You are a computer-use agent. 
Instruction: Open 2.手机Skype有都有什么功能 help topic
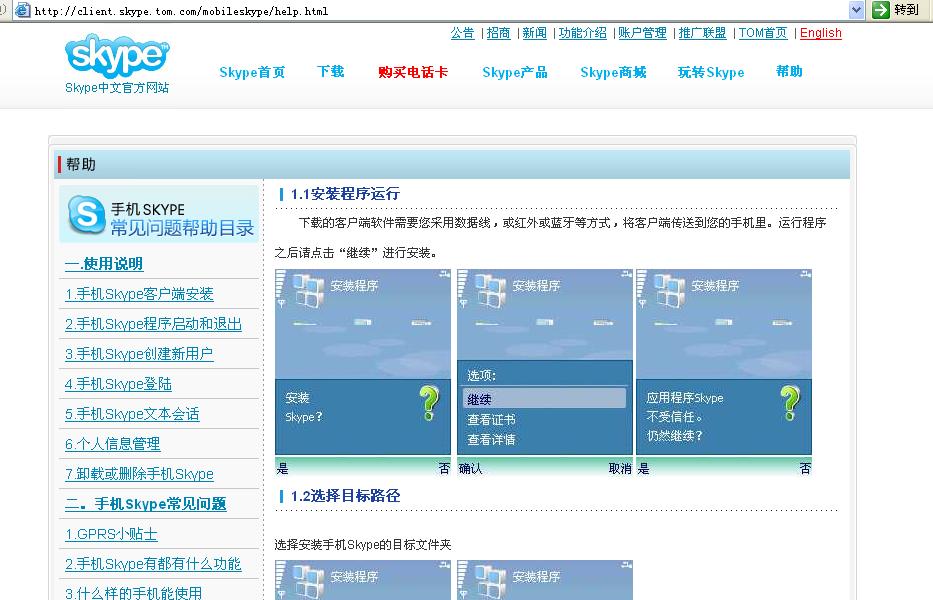click(x=153, y=564)
